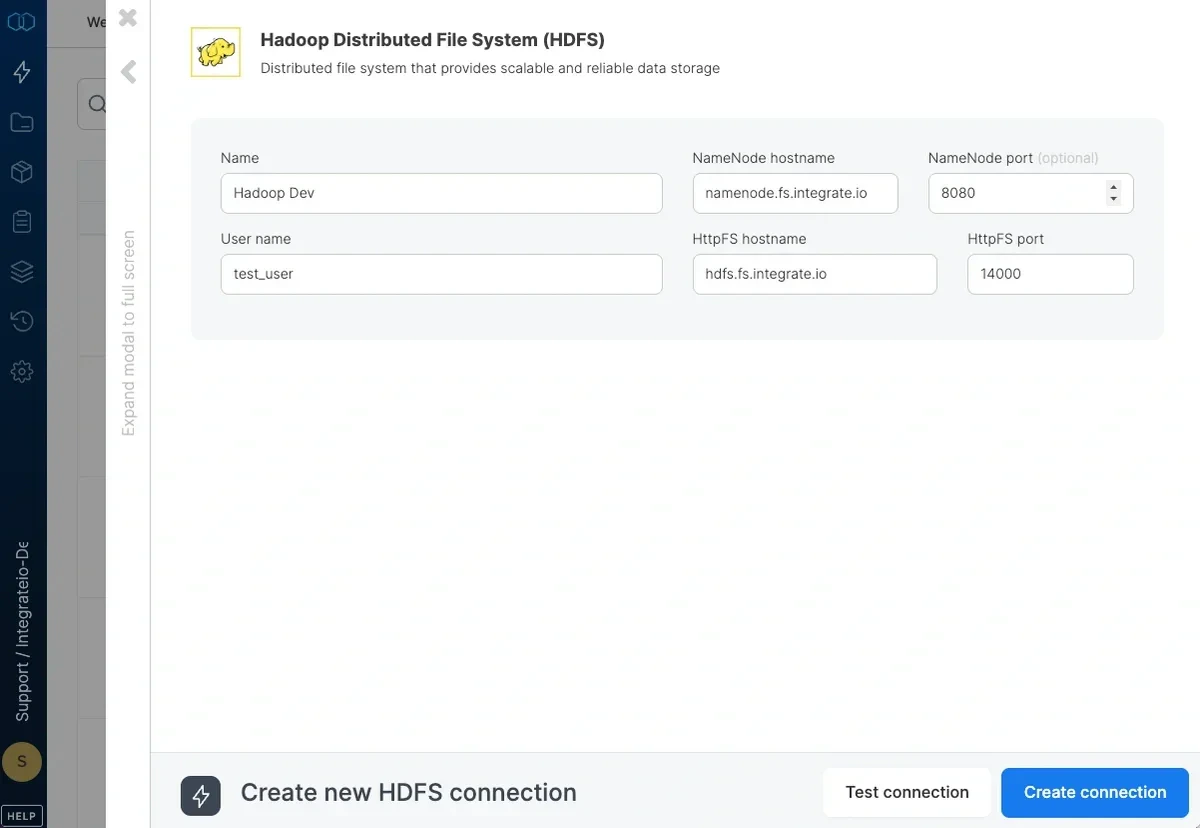Decrement NameNode port with the down arrow
1200x828 pixels.
coord(1113,199)
